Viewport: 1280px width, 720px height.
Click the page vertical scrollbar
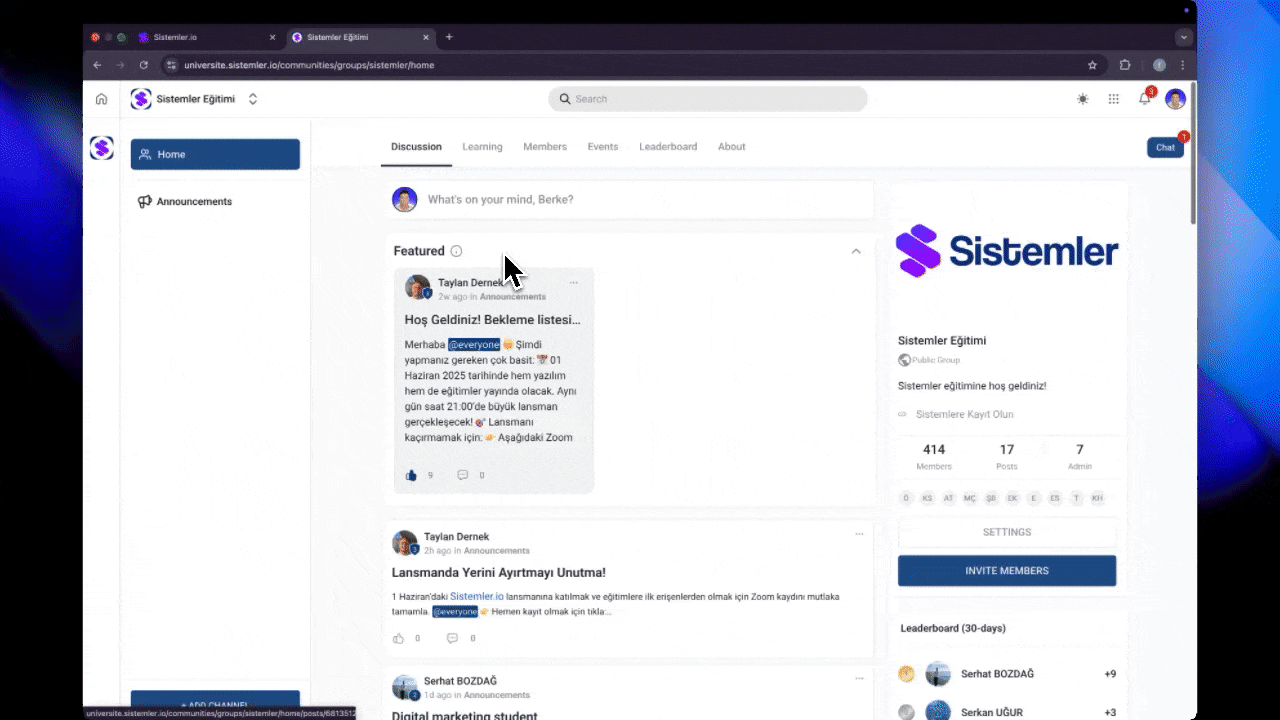1193,152
